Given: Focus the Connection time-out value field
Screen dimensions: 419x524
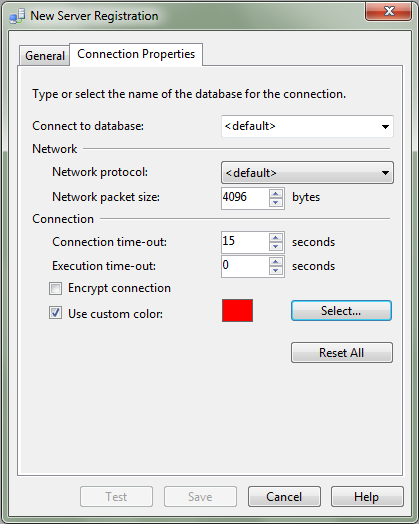Looking at the screenshot, I should [245, 242].
